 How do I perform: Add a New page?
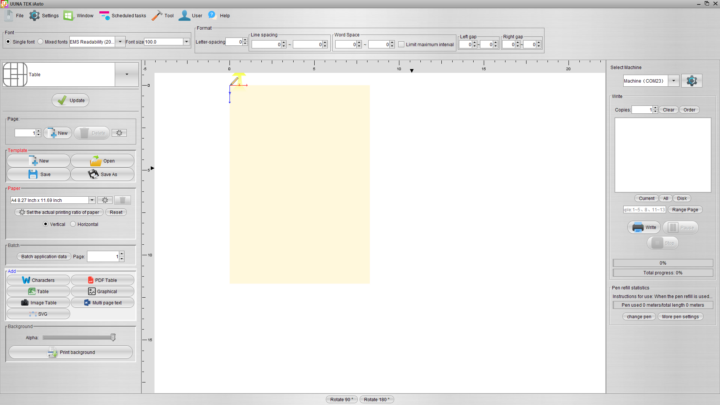[x=58, y=133]
